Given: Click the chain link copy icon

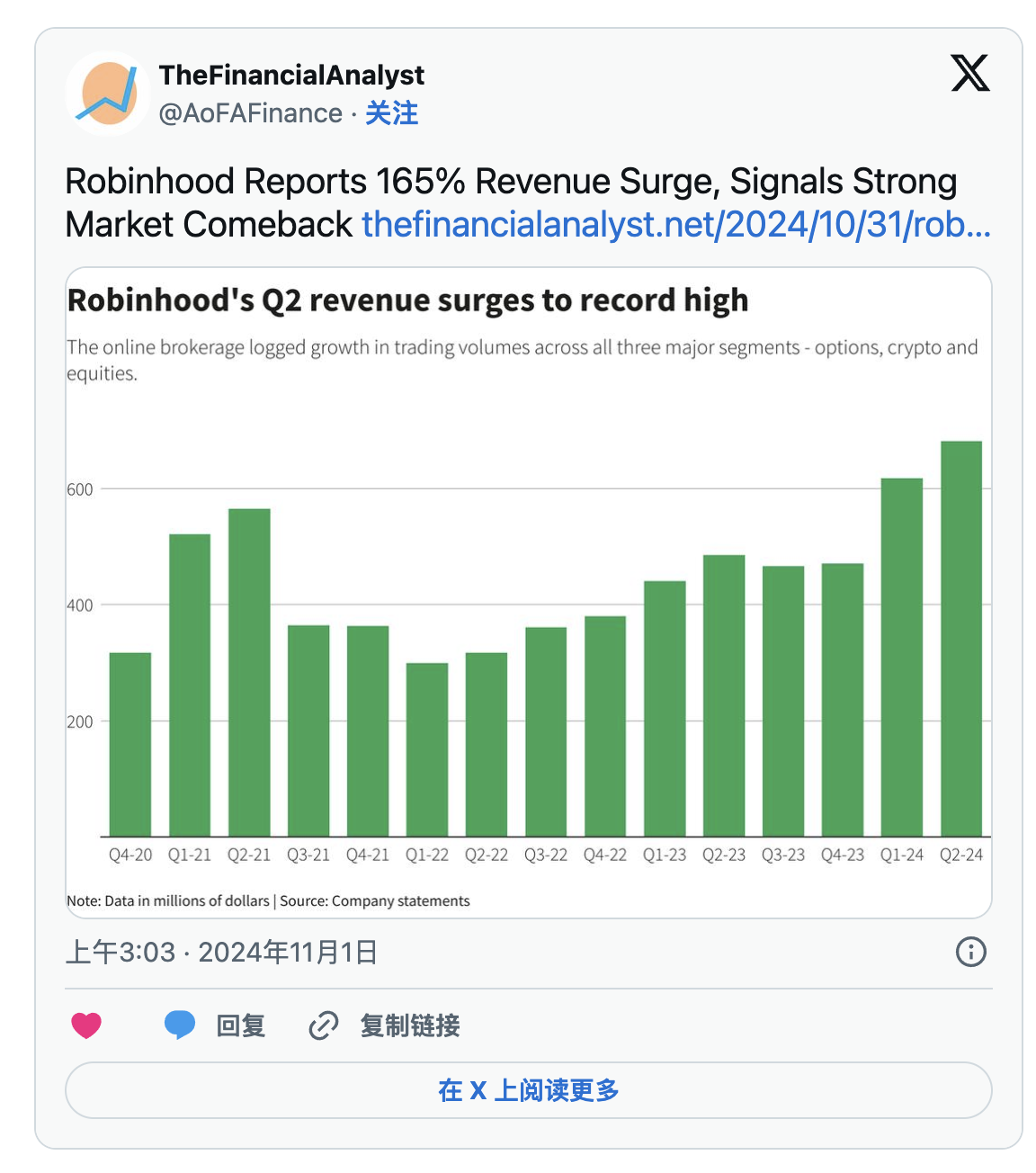Looking at the screenshot, I should [x=321, y=1025].
